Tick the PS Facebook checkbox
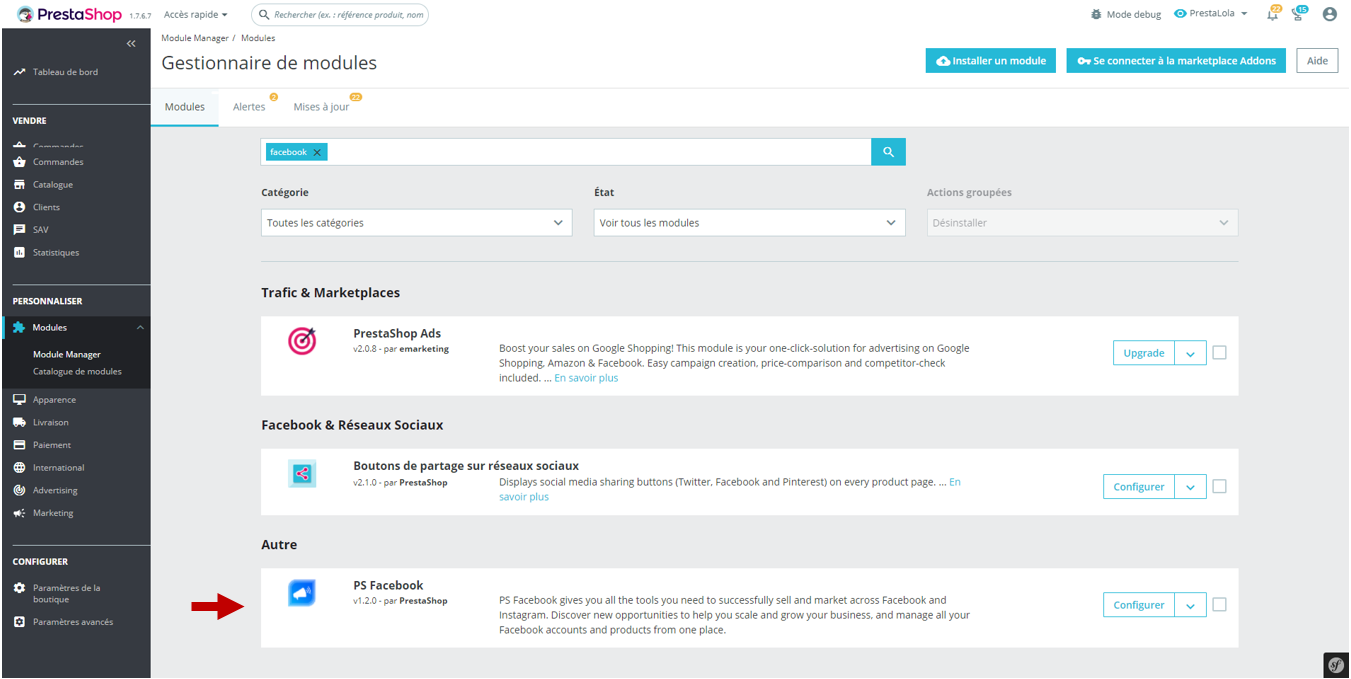Viewport: 1351px width, 679px height. click(1219, 605)
